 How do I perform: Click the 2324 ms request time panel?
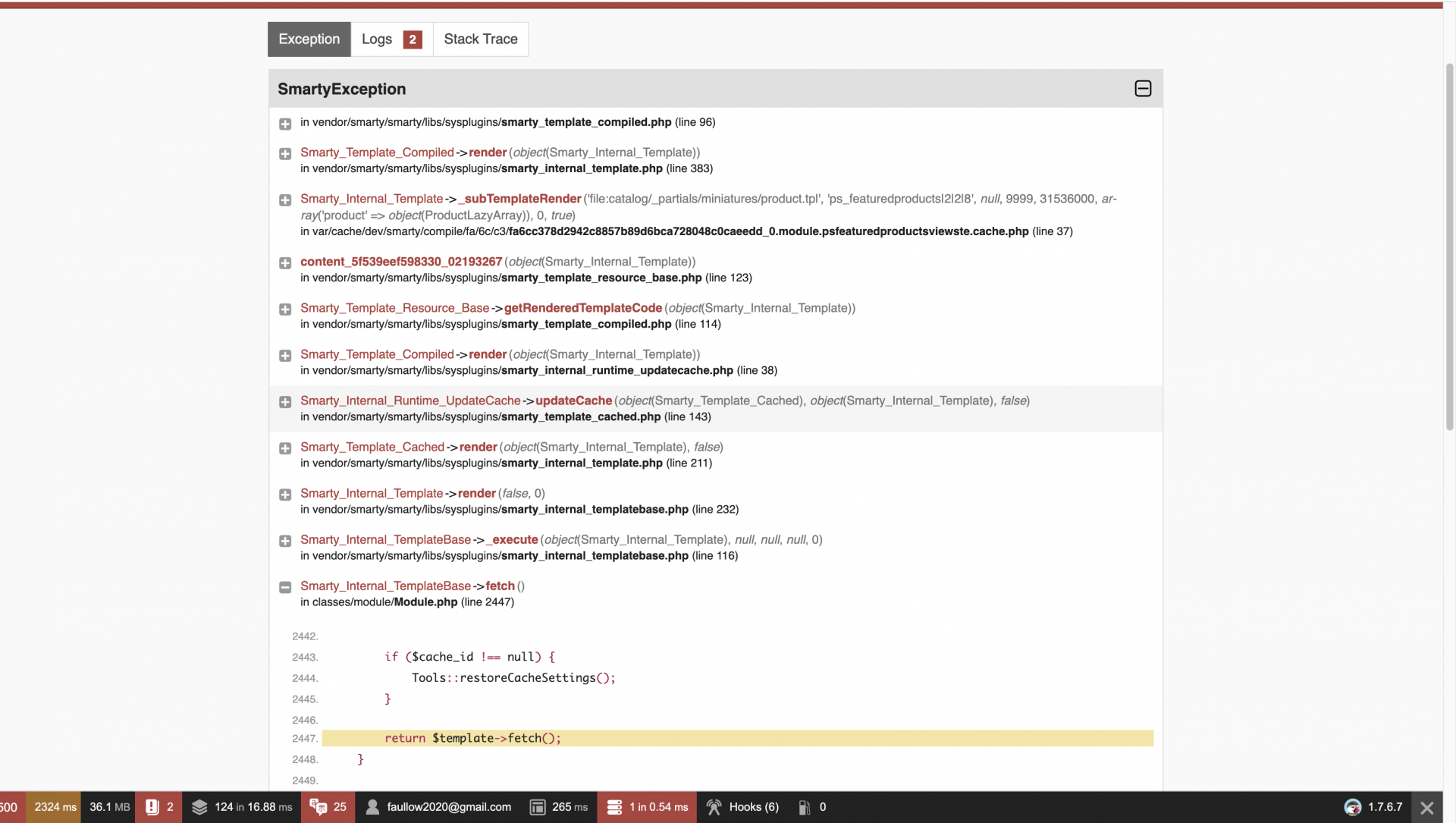(55, 807)
